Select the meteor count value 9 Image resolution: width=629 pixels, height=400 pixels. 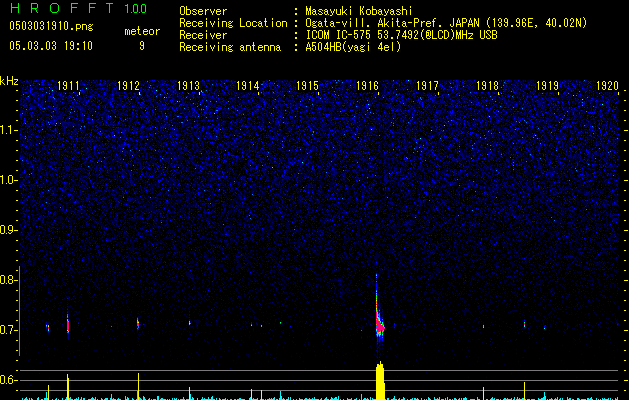pos(141,46)
